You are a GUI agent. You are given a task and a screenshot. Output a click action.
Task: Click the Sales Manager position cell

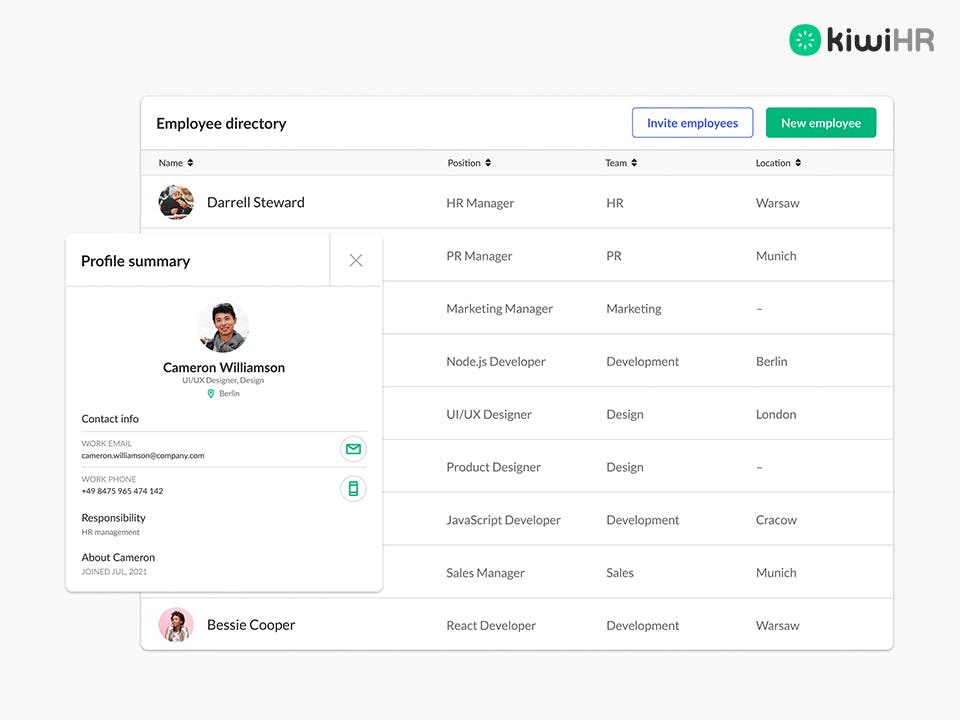click(x=485, y=573)
